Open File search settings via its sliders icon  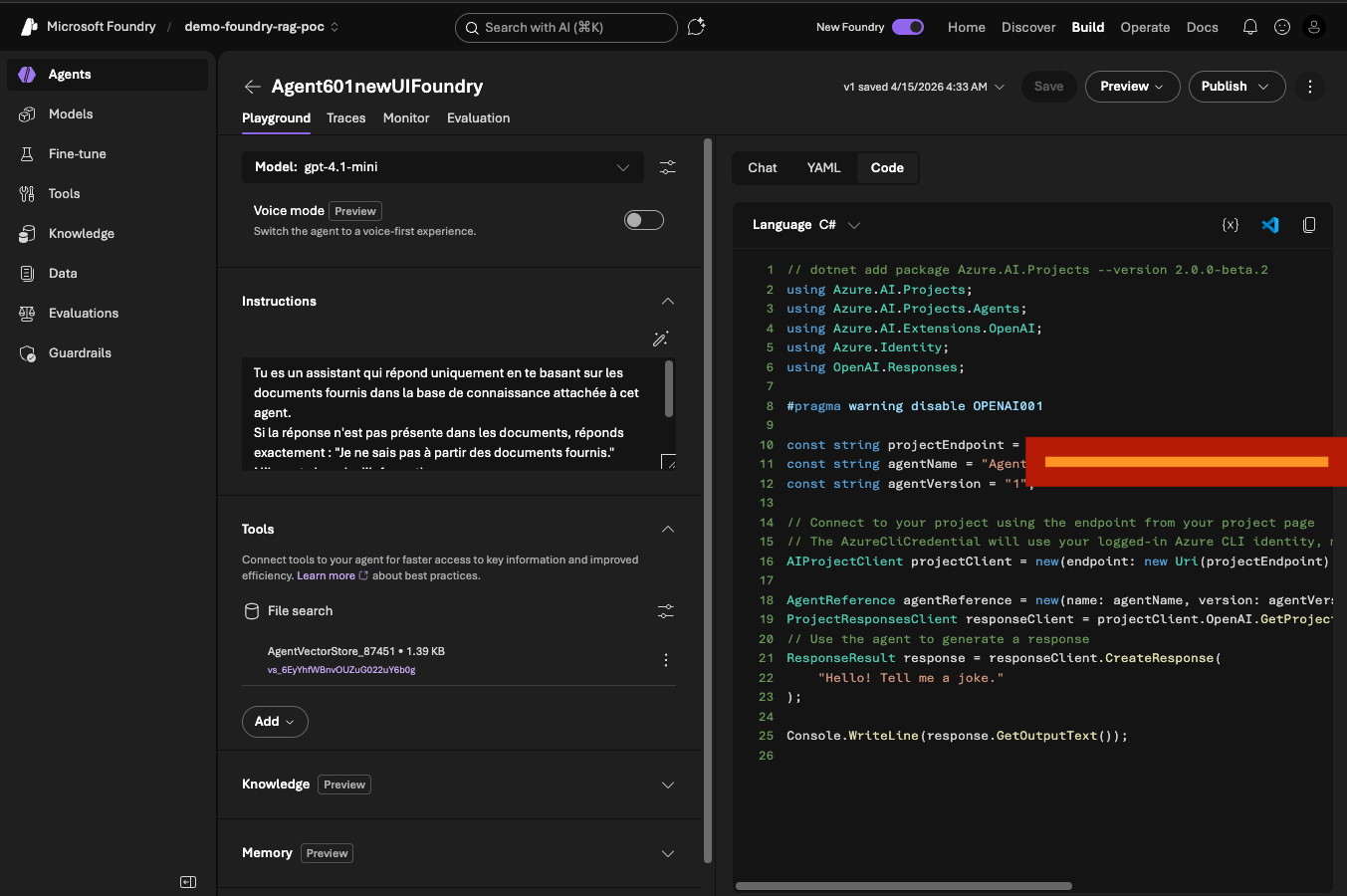click(665, 611)
